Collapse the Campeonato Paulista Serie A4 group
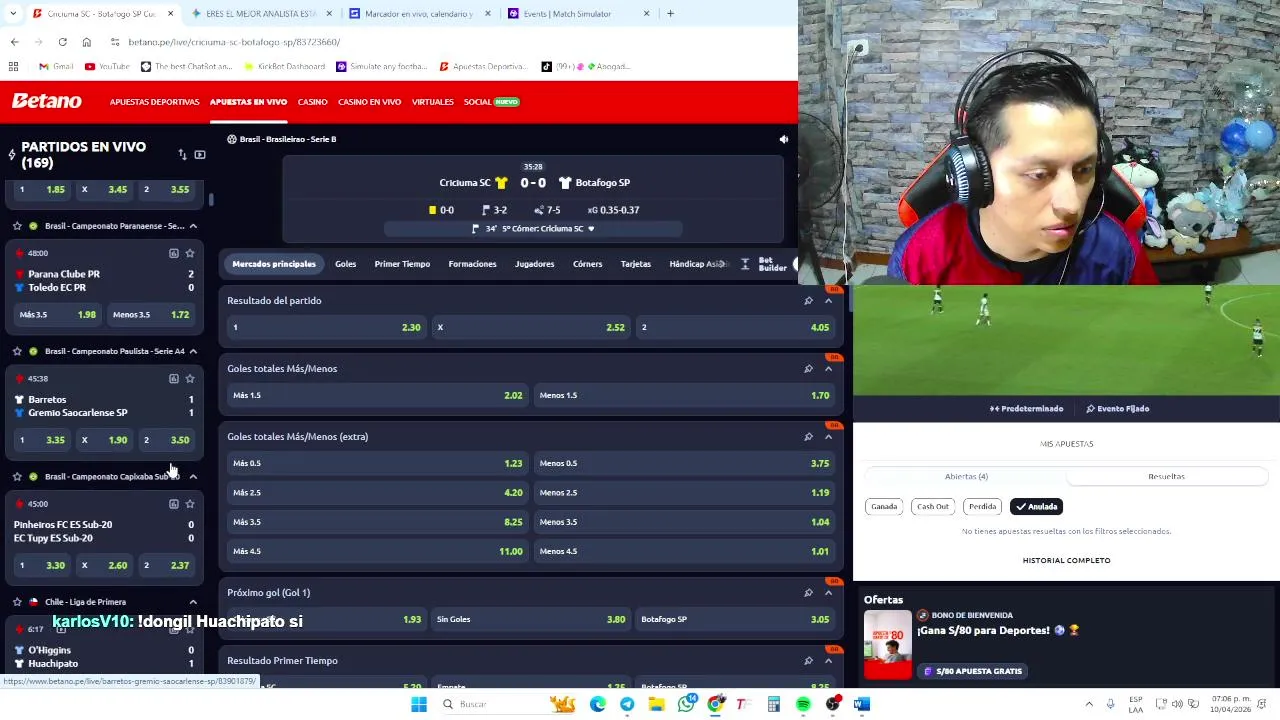The width and height of the screenshot is (1280, 720). pyautogui.click(x=193, y=351)
